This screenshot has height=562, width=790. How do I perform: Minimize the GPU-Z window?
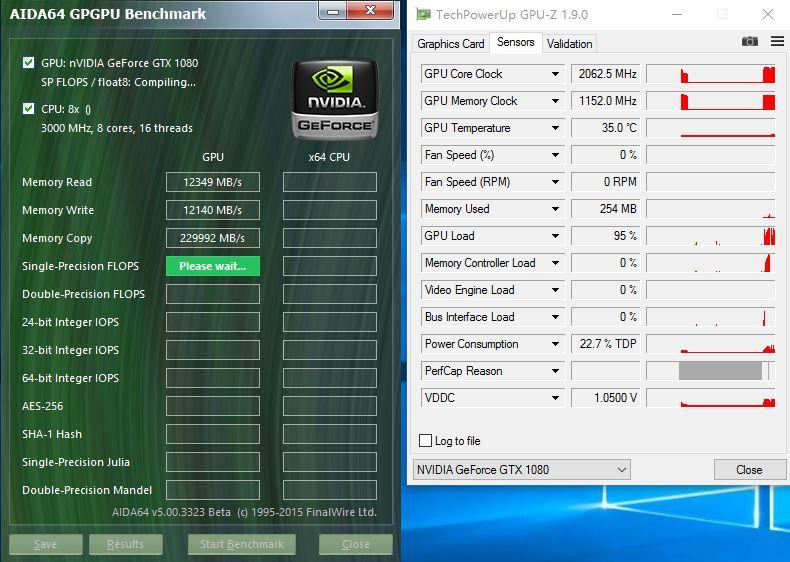677,15
